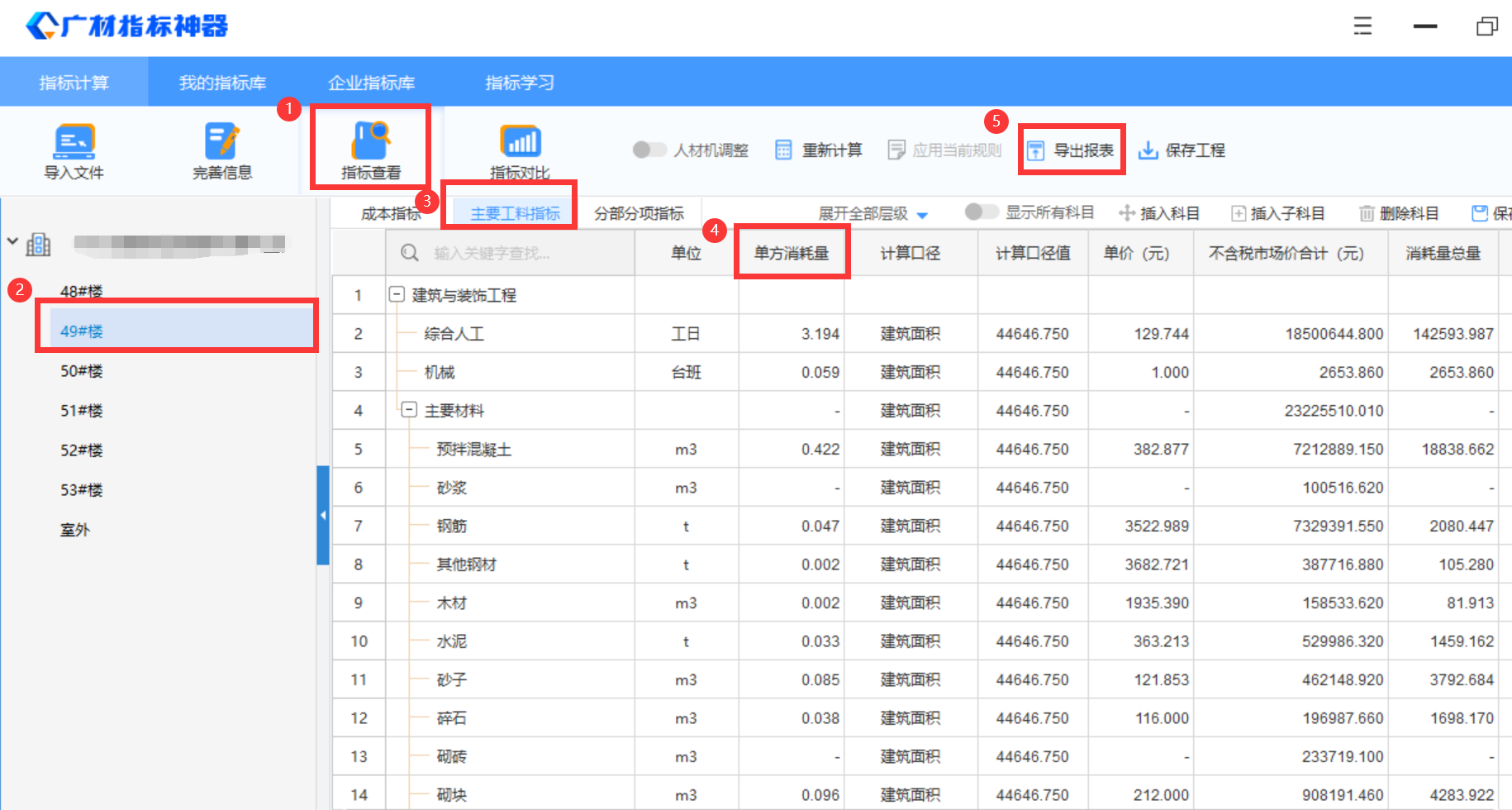This screenshot has width=1512, height=810.
Task: Collapse the project tree chevron
Action: point(12,241)
